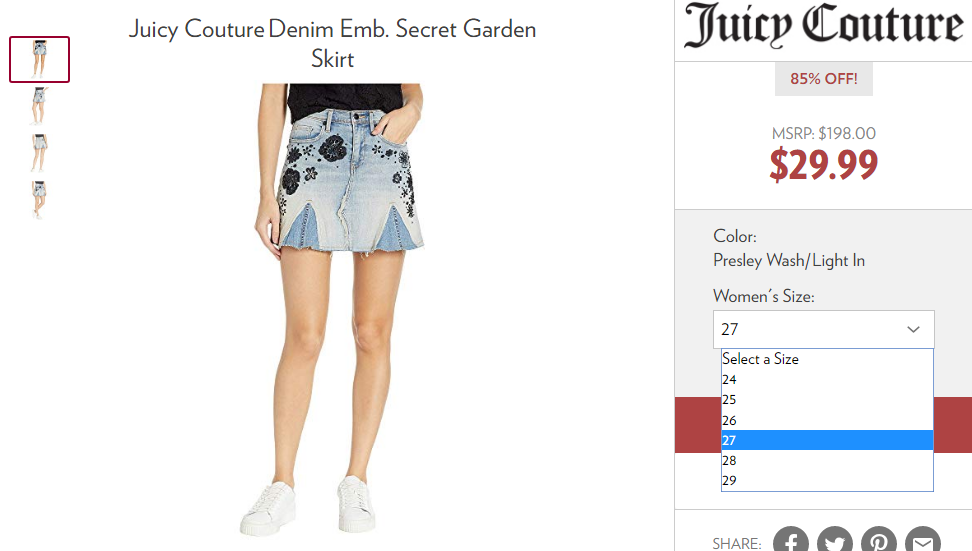Show third skirt thumbnail image

(x=39, y=152)
